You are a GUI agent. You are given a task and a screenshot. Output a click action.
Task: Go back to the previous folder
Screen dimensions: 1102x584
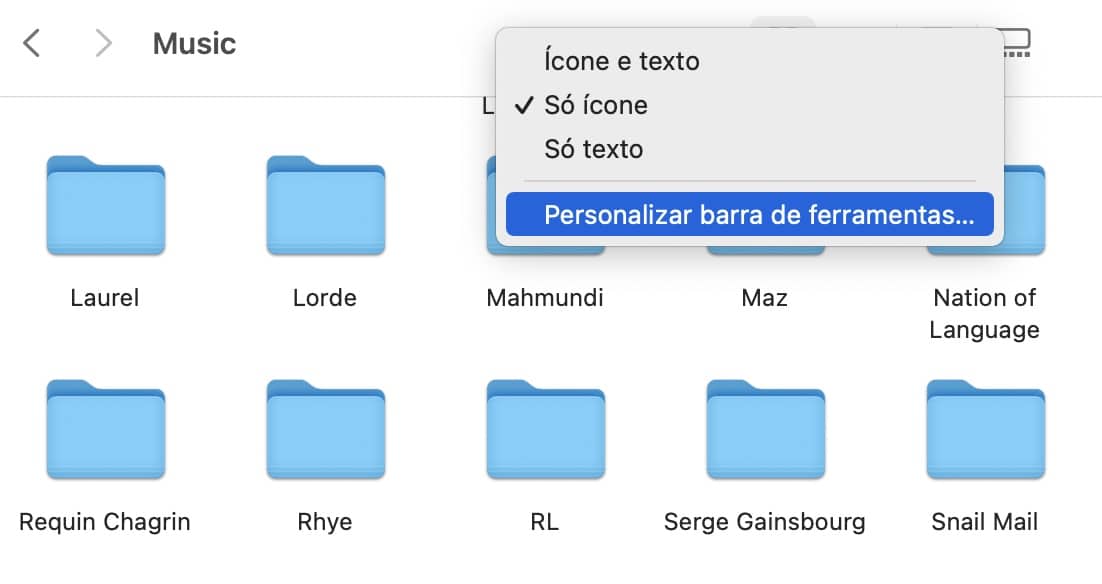[x=32, y=44]
